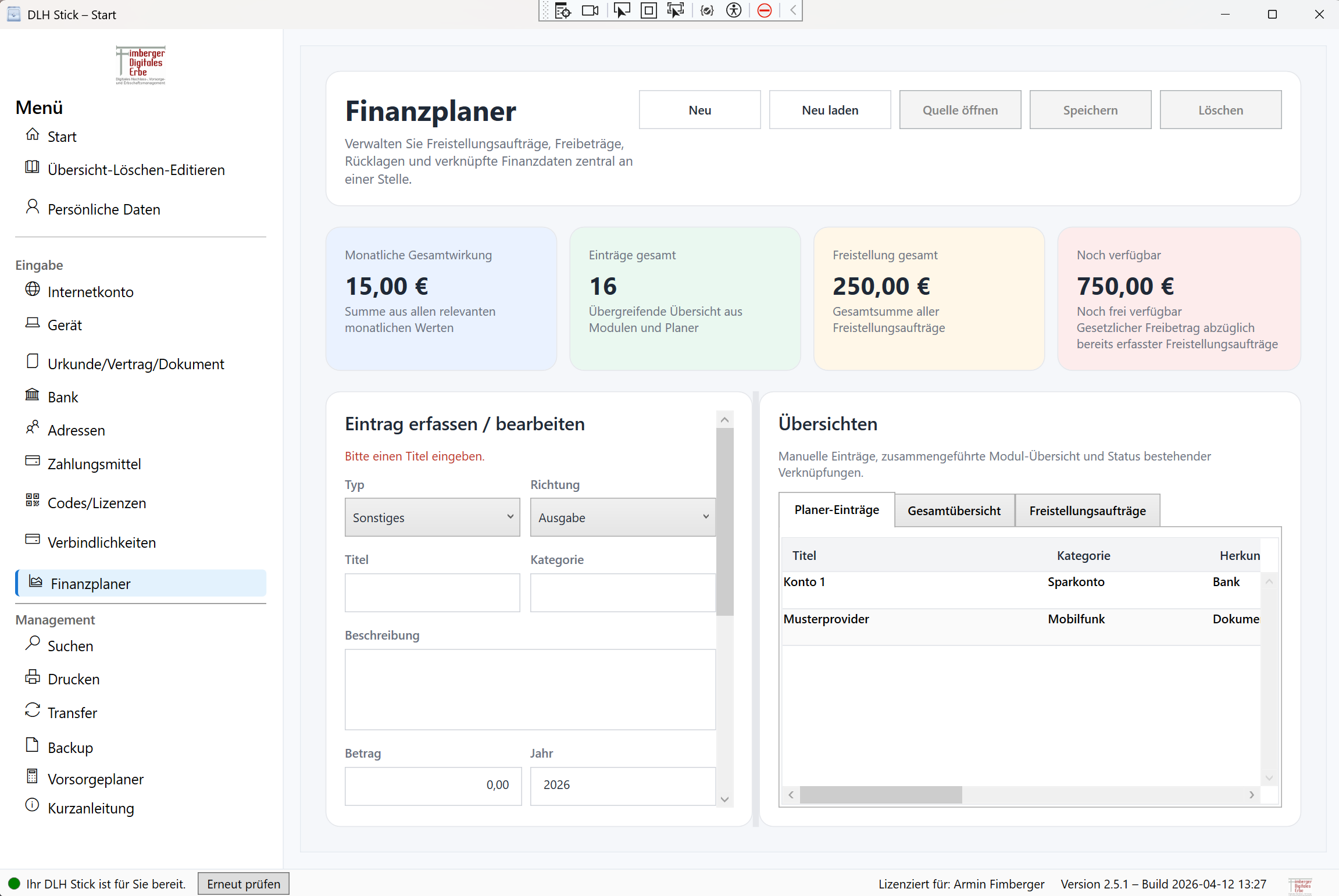Open the Typ dropdown showing Sonstiges

click(x=432, y=517)
